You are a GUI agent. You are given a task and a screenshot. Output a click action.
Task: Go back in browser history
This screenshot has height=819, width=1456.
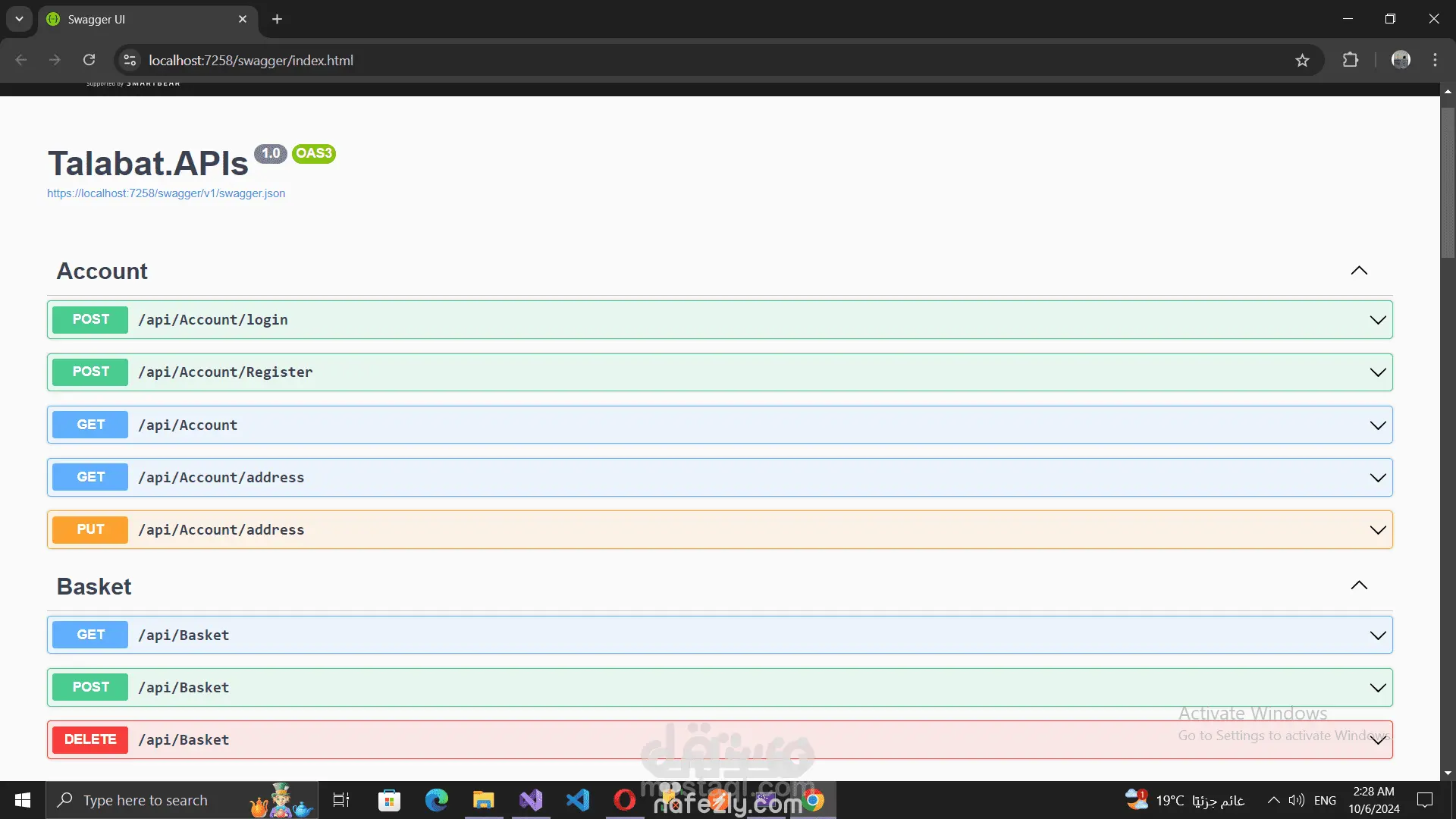pos(21,60)
